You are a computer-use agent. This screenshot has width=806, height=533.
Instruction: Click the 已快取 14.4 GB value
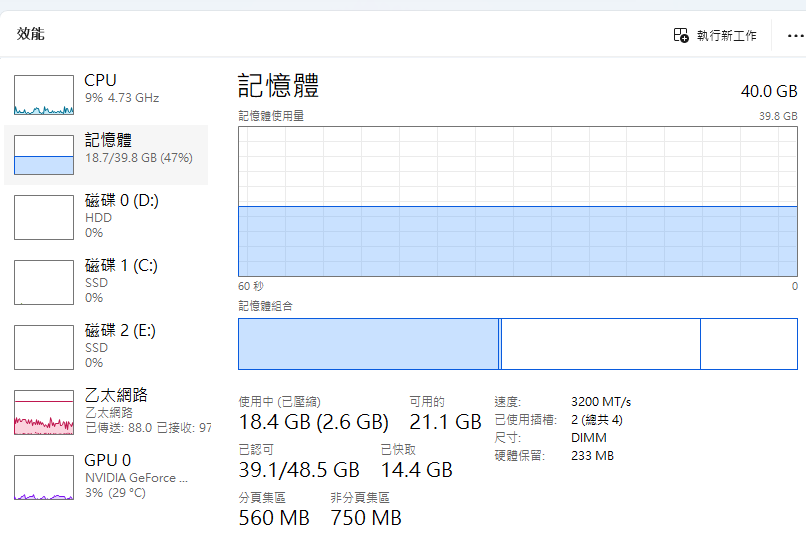tap(416, 470)
